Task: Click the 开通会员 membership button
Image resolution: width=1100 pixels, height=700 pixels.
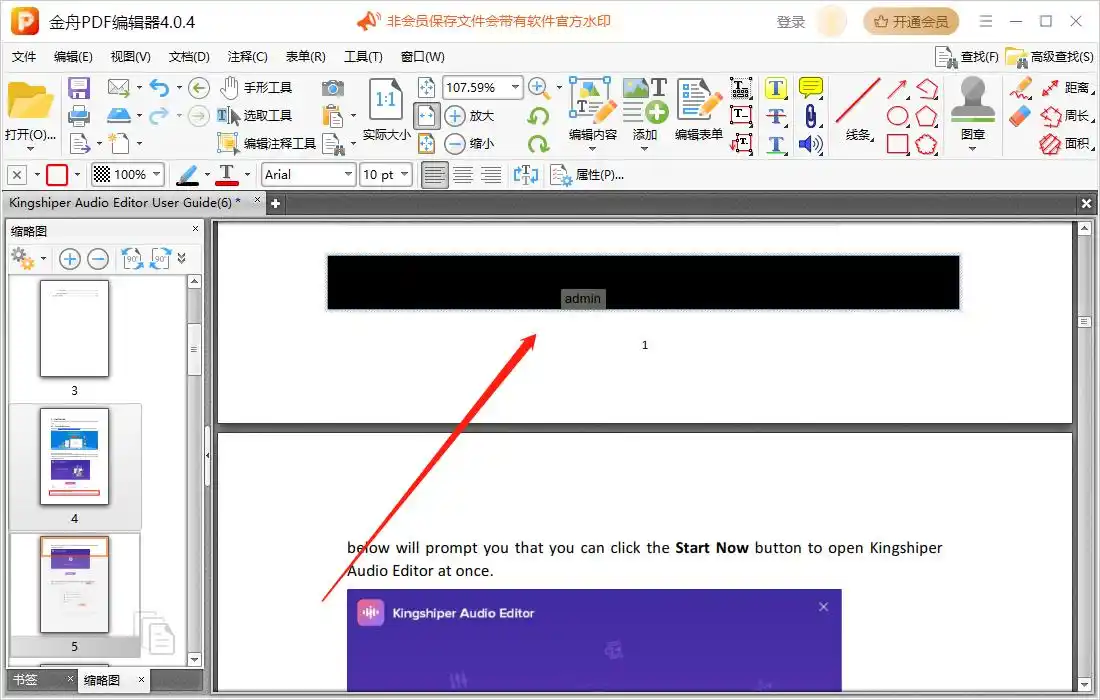Action: pyautogui.click(x=910, y=21)
